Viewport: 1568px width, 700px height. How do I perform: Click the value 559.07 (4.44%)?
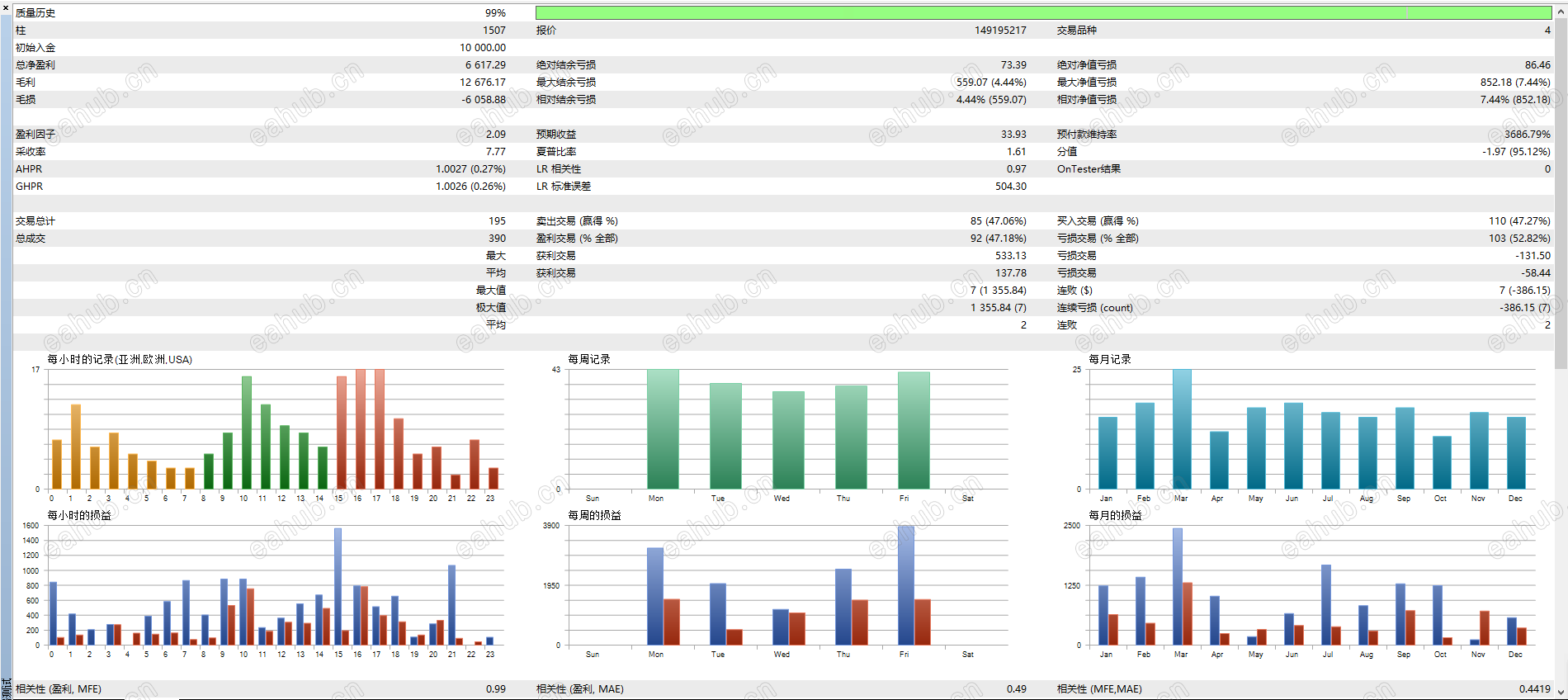991,83
